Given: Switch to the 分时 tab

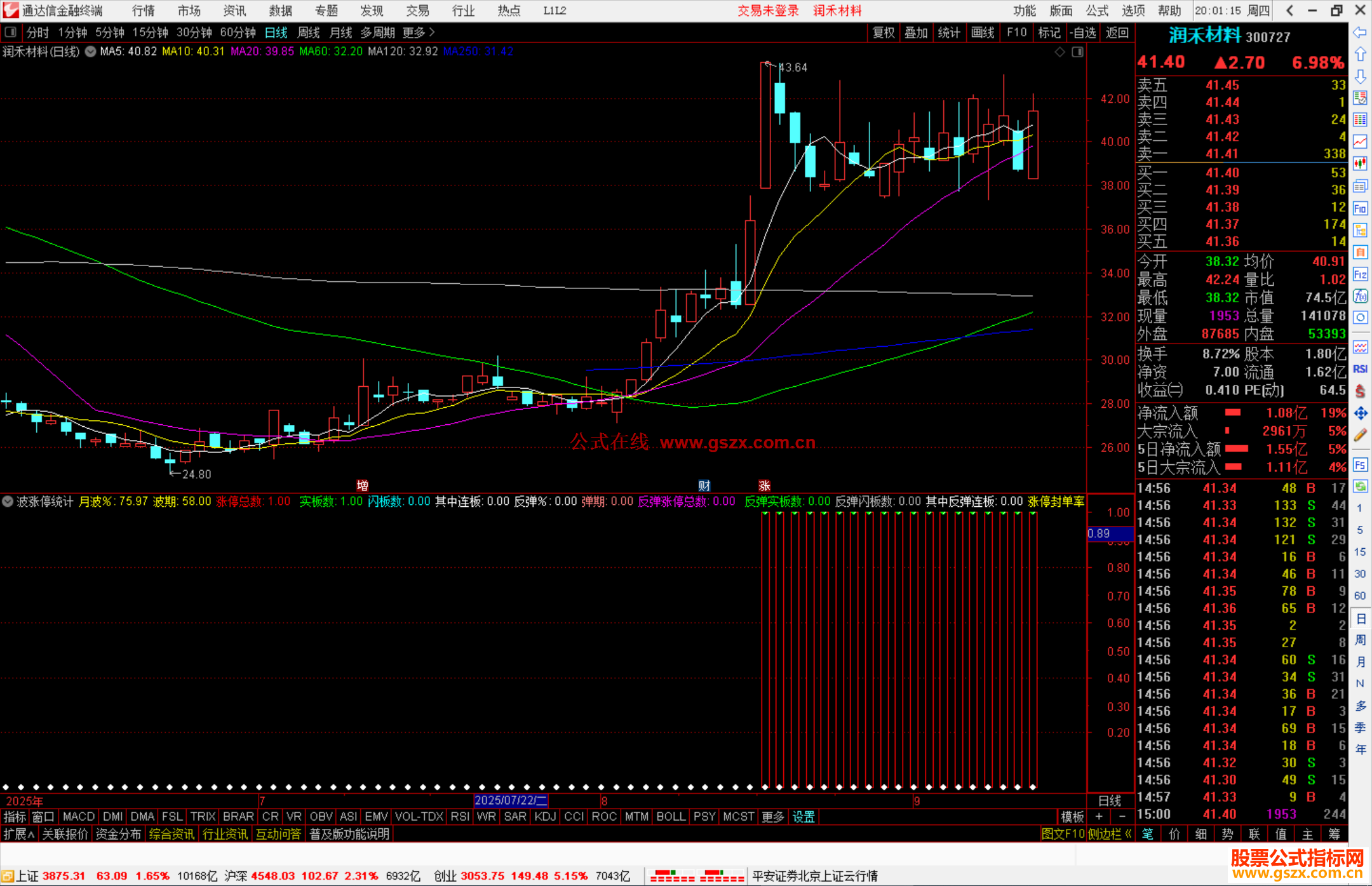Looking at the screenshot, I should click(x=37, y=32).
